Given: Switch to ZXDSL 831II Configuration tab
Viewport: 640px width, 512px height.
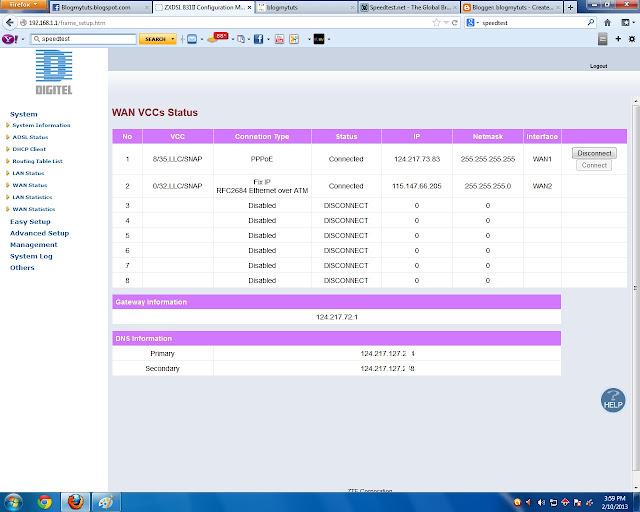Looking at the screenshot, I should pyautogui.click(x=203, y=7).
